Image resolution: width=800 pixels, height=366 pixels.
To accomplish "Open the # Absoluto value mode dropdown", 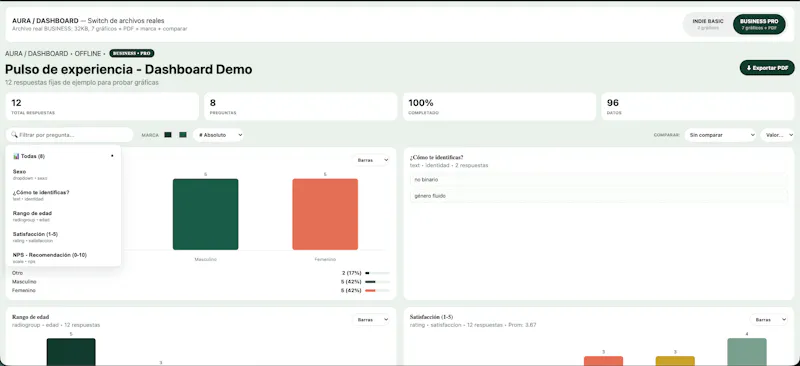I will [x=218, y=135].
